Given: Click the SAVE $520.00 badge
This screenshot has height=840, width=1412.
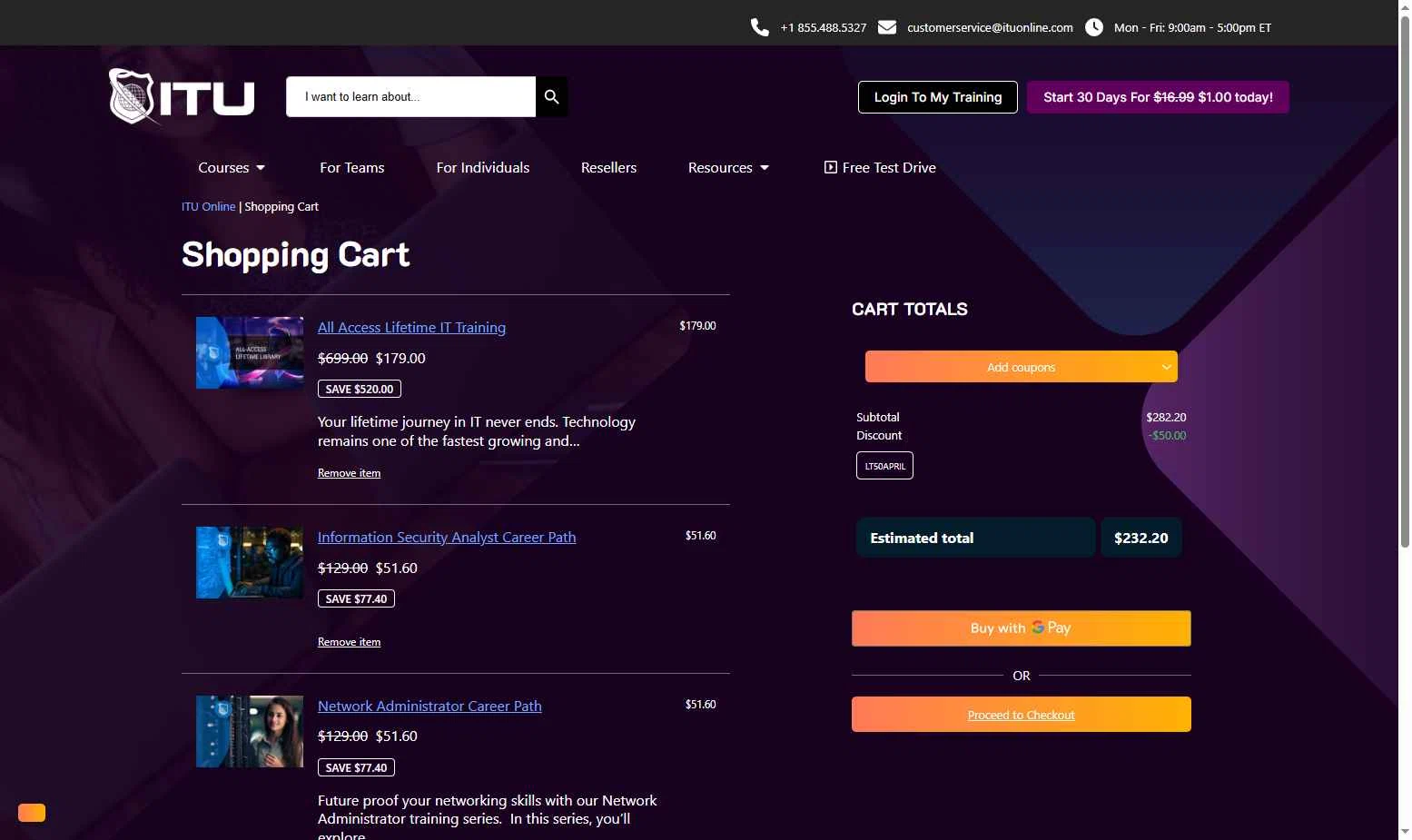Looking at the screenshot, I should [359, 389].
